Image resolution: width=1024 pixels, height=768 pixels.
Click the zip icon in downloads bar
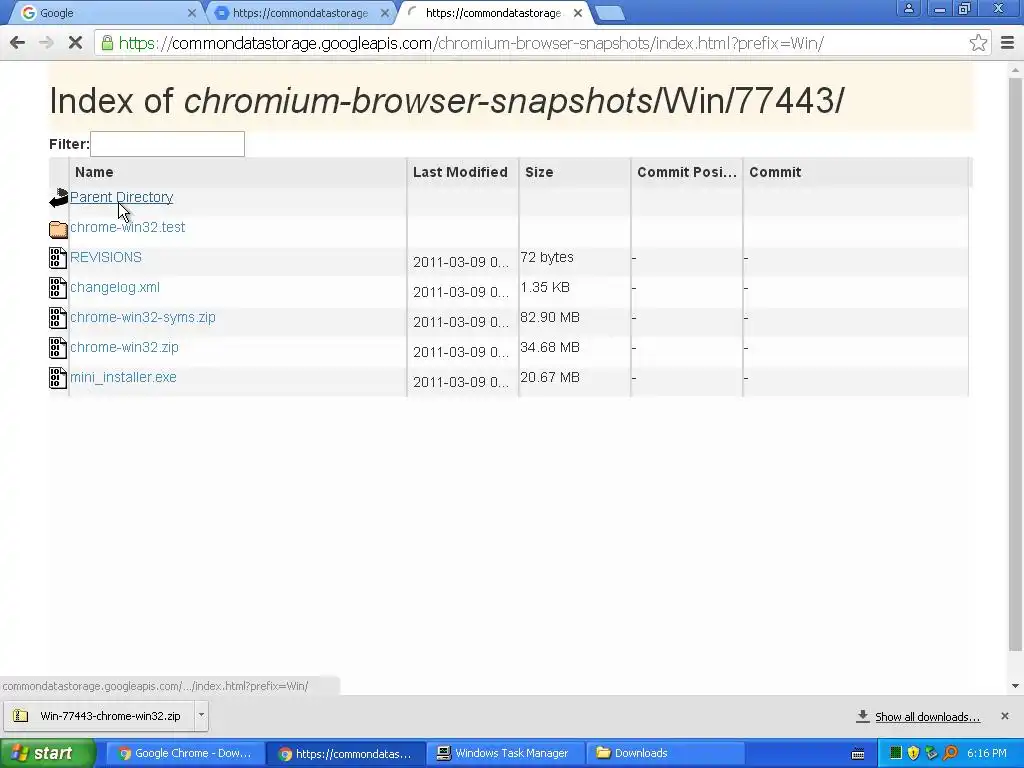point(20,716)
